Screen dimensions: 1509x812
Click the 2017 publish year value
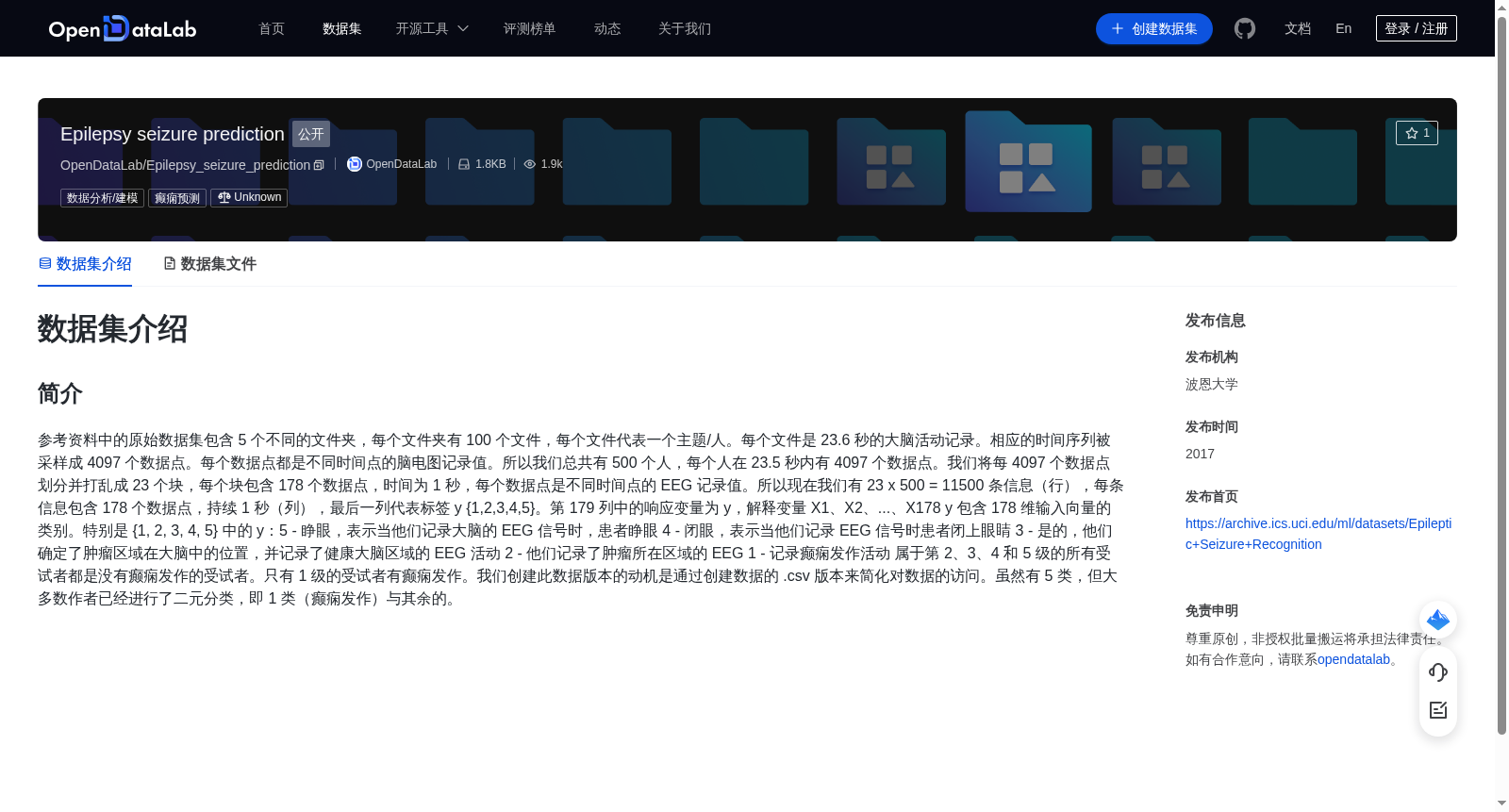1200,454
